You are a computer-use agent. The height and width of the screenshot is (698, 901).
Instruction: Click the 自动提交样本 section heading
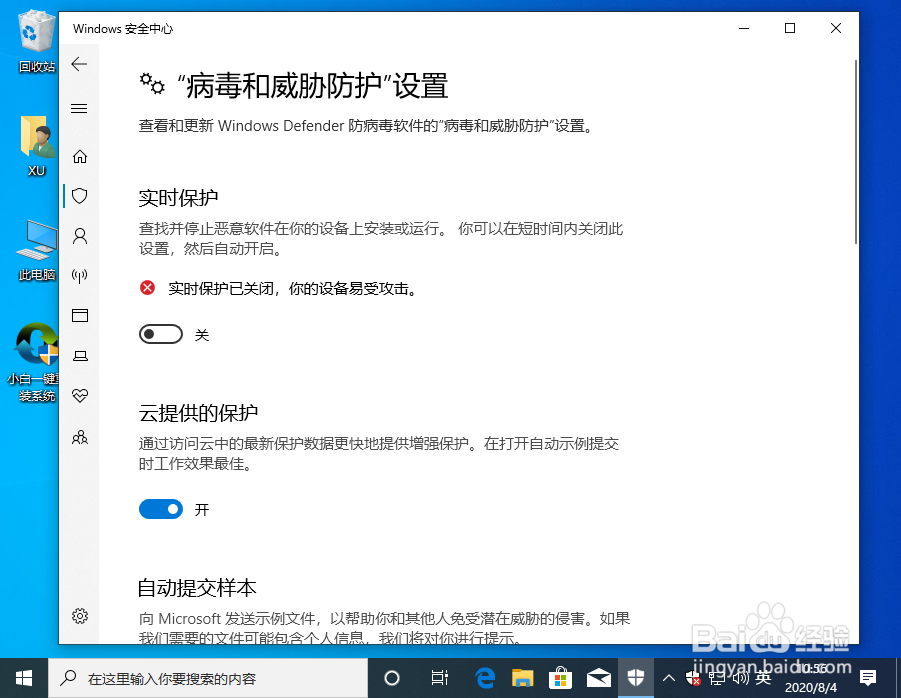(x=197, y=588)
